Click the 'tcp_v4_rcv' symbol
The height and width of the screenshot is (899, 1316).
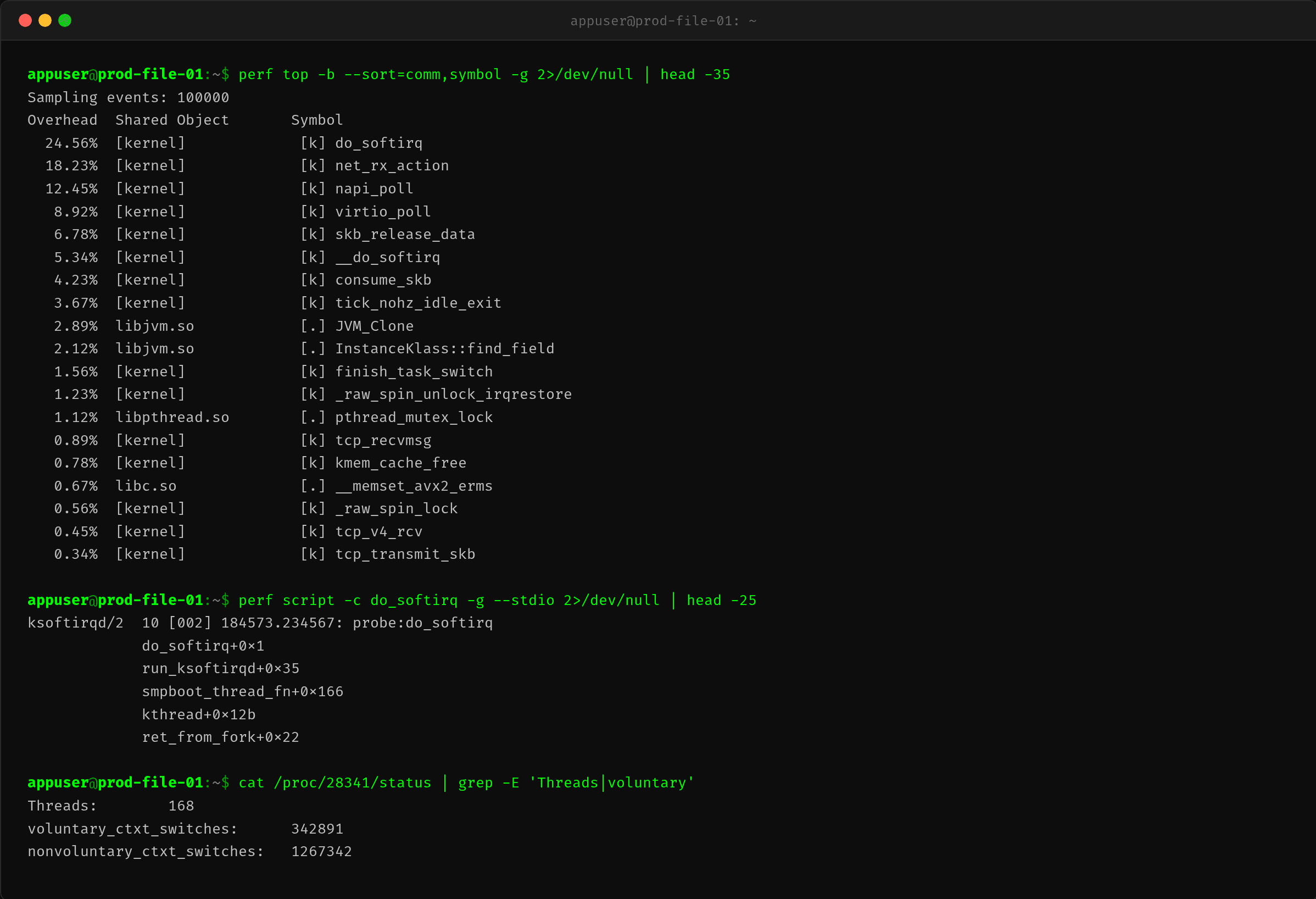(379, 531)
